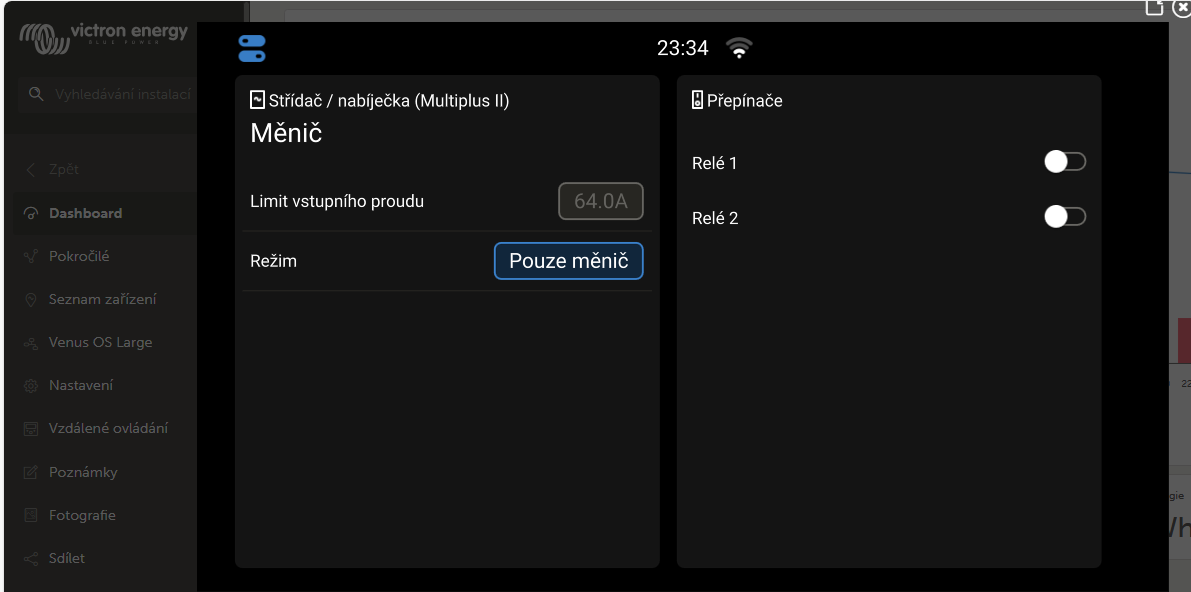
Task: Click the Střídač / nabíječka inverter icon
Action: tap(257, 100)
